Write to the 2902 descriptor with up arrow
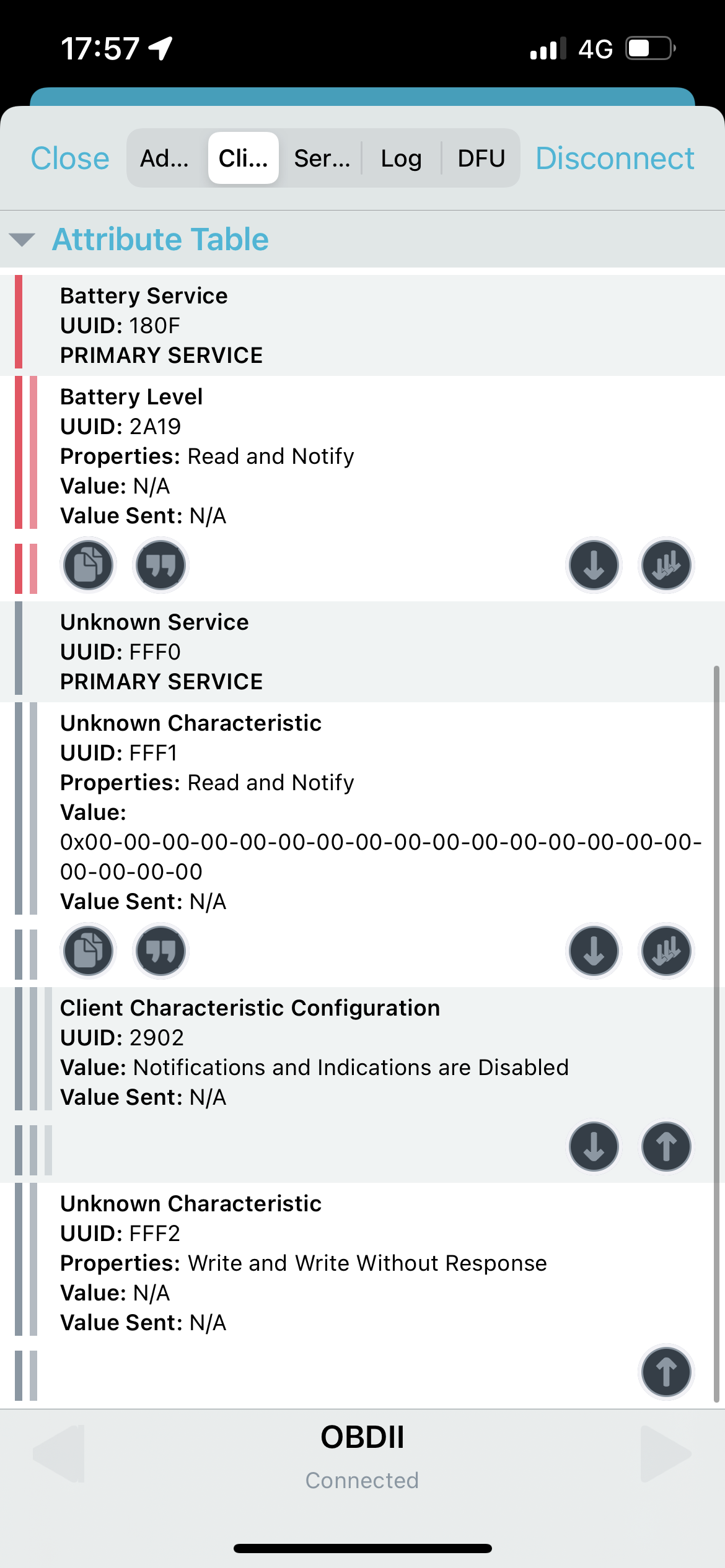This screenshot has width=725, height=1568. click(666, 1146)
